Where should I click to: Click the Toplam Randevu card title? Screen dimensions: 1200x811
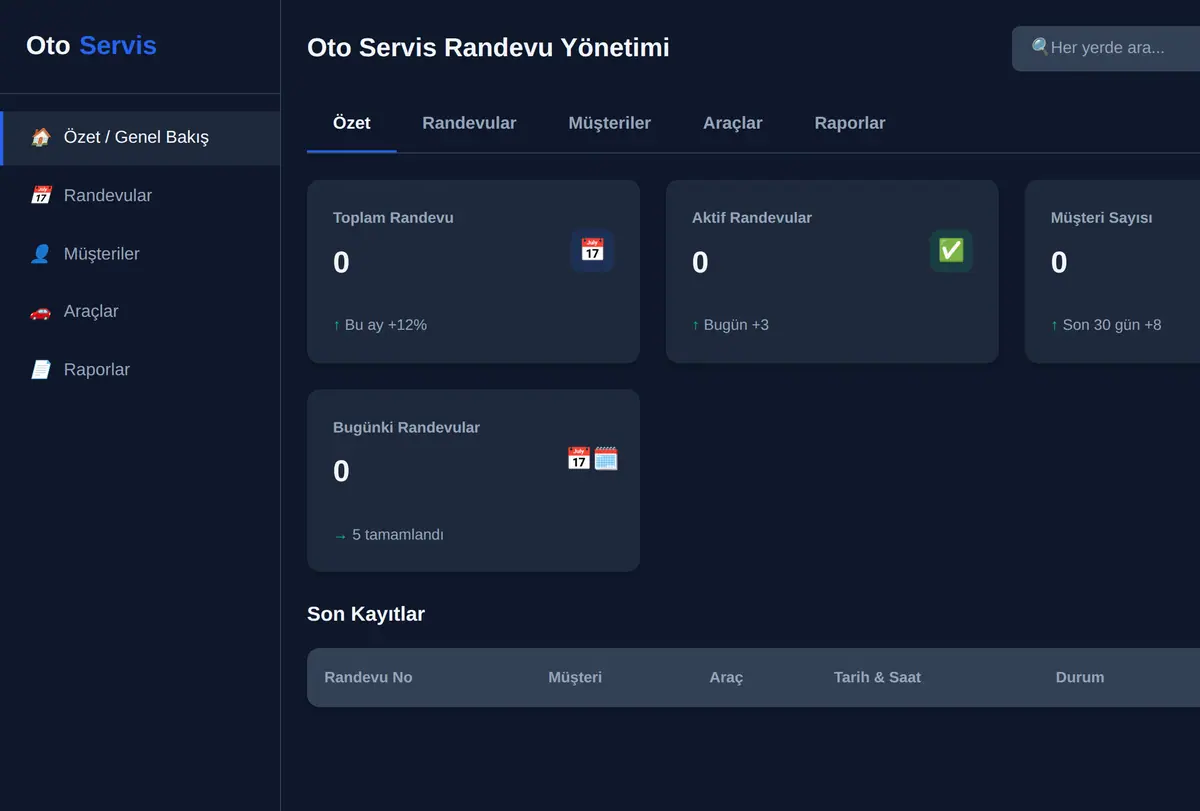(x=393, y=218)
